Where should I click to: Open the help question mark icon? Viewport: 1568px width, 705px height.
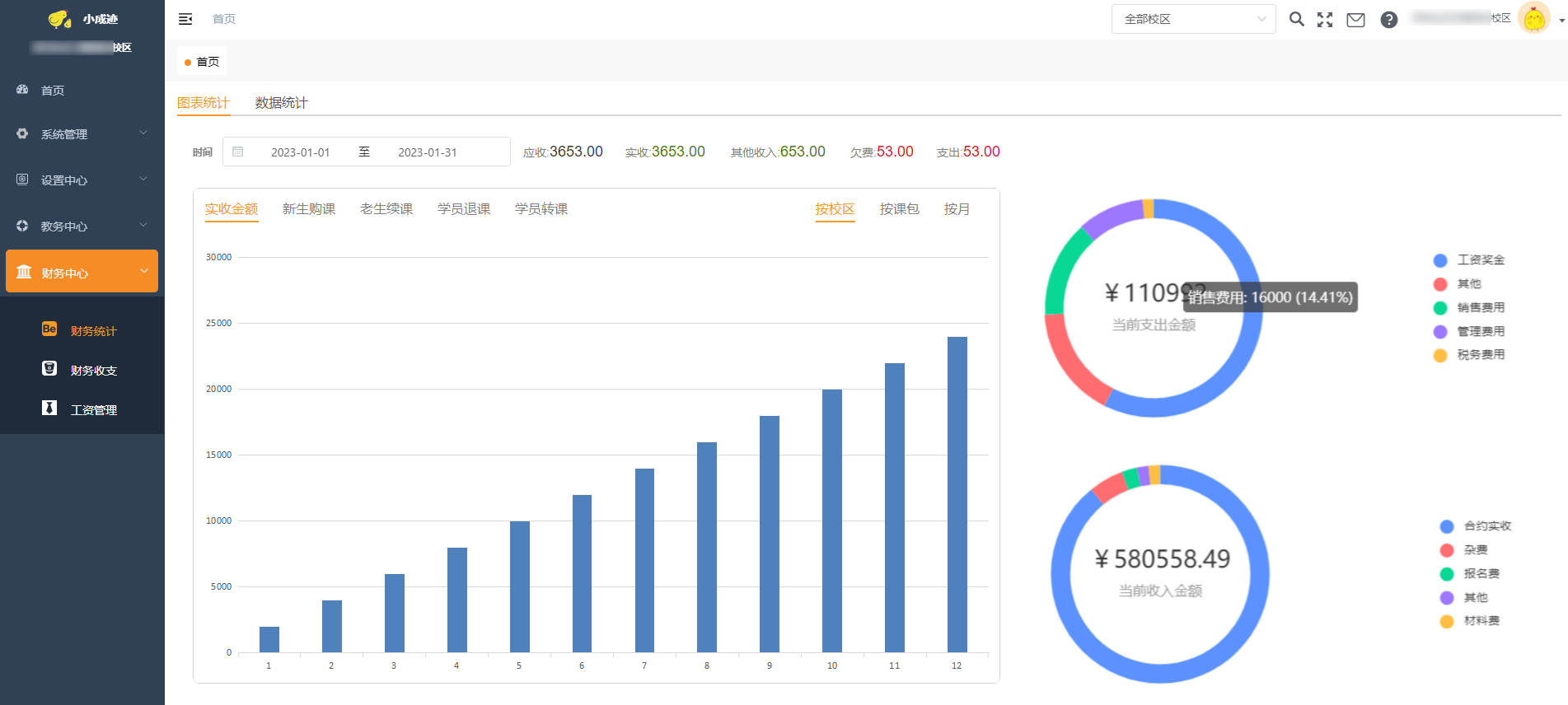point(1389,20)
